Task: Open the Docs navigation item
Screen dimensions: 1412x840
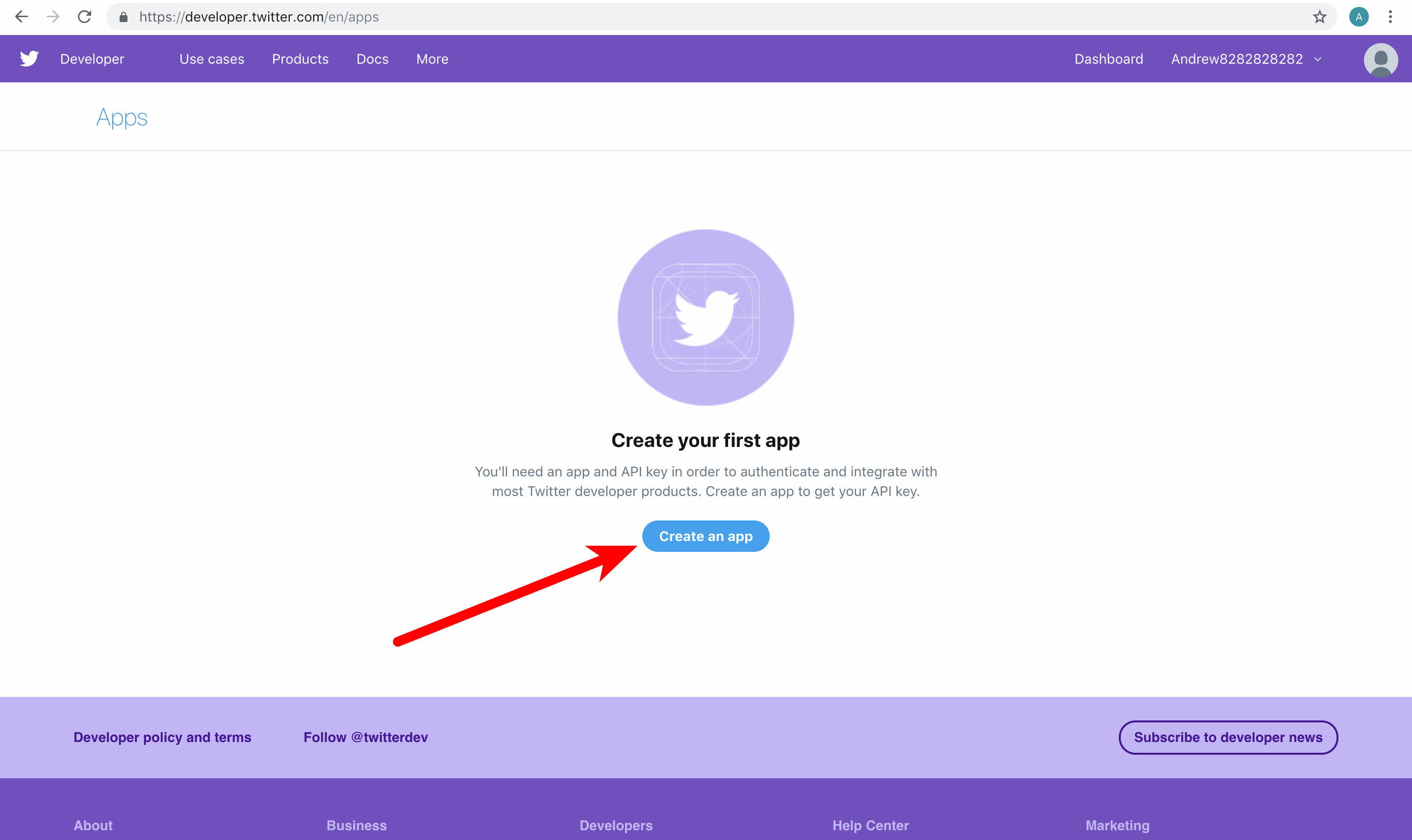Action: tap(373, 59)
